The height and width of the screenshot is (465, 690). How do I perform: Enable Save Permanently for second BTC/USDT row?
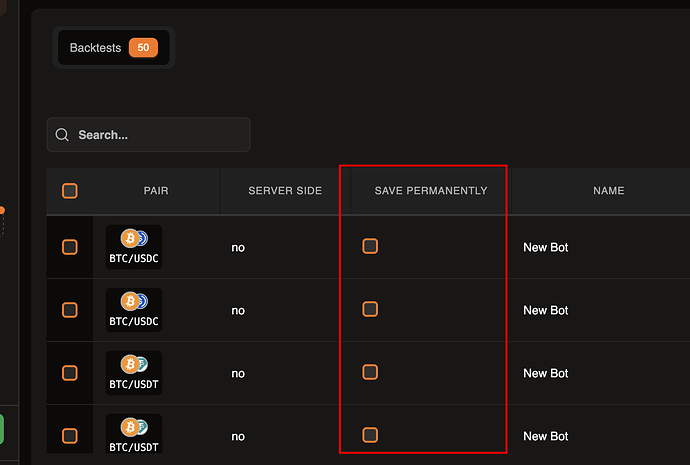pos(370,435)
